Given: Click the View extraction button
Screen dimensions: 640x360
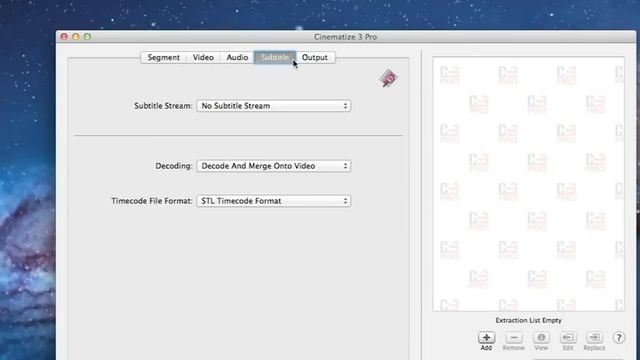Looking at the screenshot, I should click(541, 338).
